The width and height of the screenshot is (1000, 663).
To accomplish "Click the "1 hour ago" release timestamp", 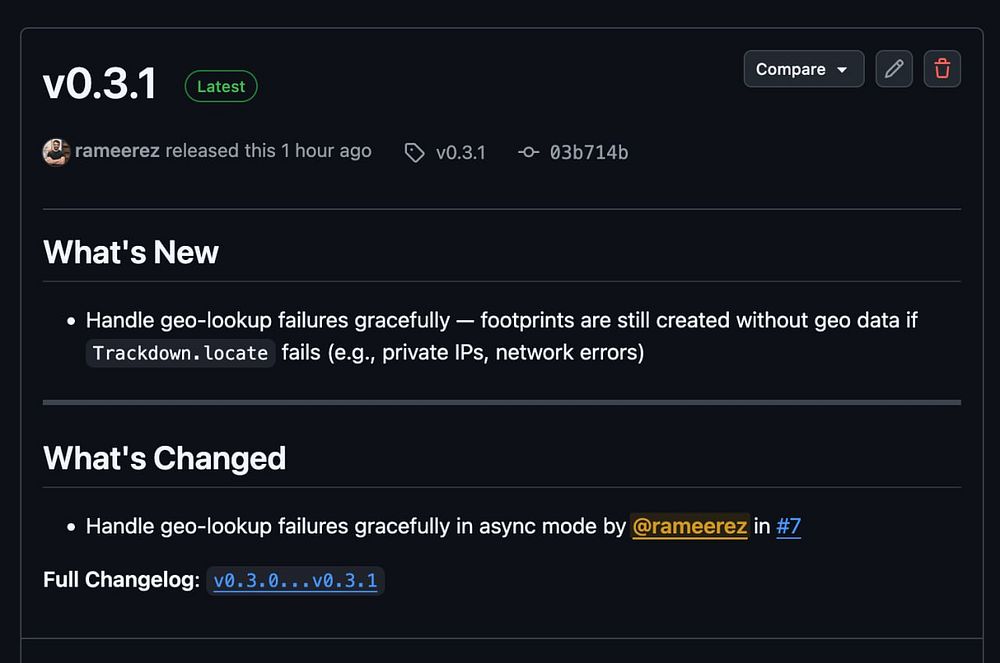I will (326, 151).
